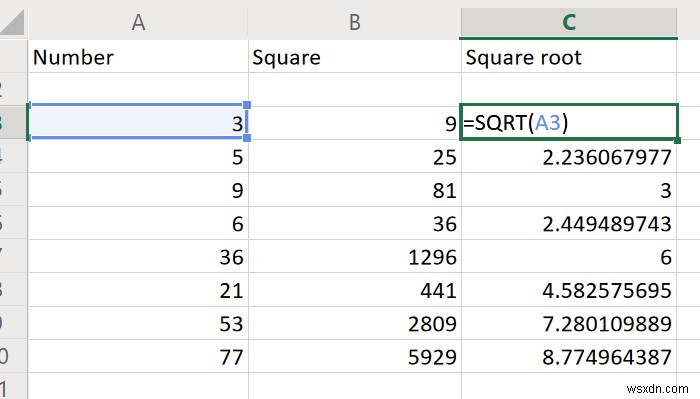
Task: Select the cell containing 441
Action: pos(354,290)
